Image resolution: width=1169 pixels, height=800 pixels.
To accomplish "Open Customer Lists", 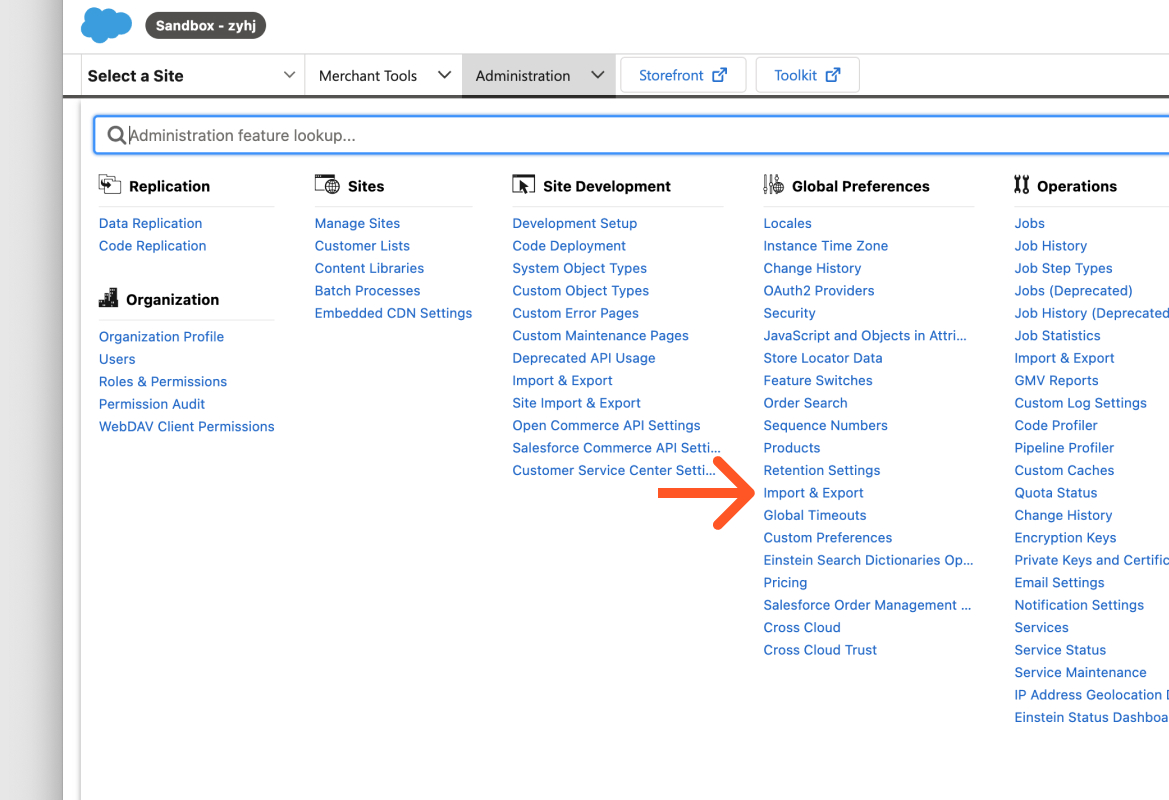I will pos(362,245).
